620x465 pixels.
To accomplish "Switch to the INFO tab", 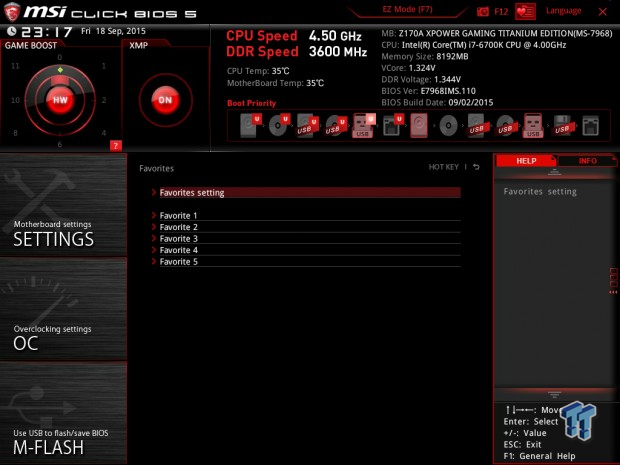I will tap(587, 161).
